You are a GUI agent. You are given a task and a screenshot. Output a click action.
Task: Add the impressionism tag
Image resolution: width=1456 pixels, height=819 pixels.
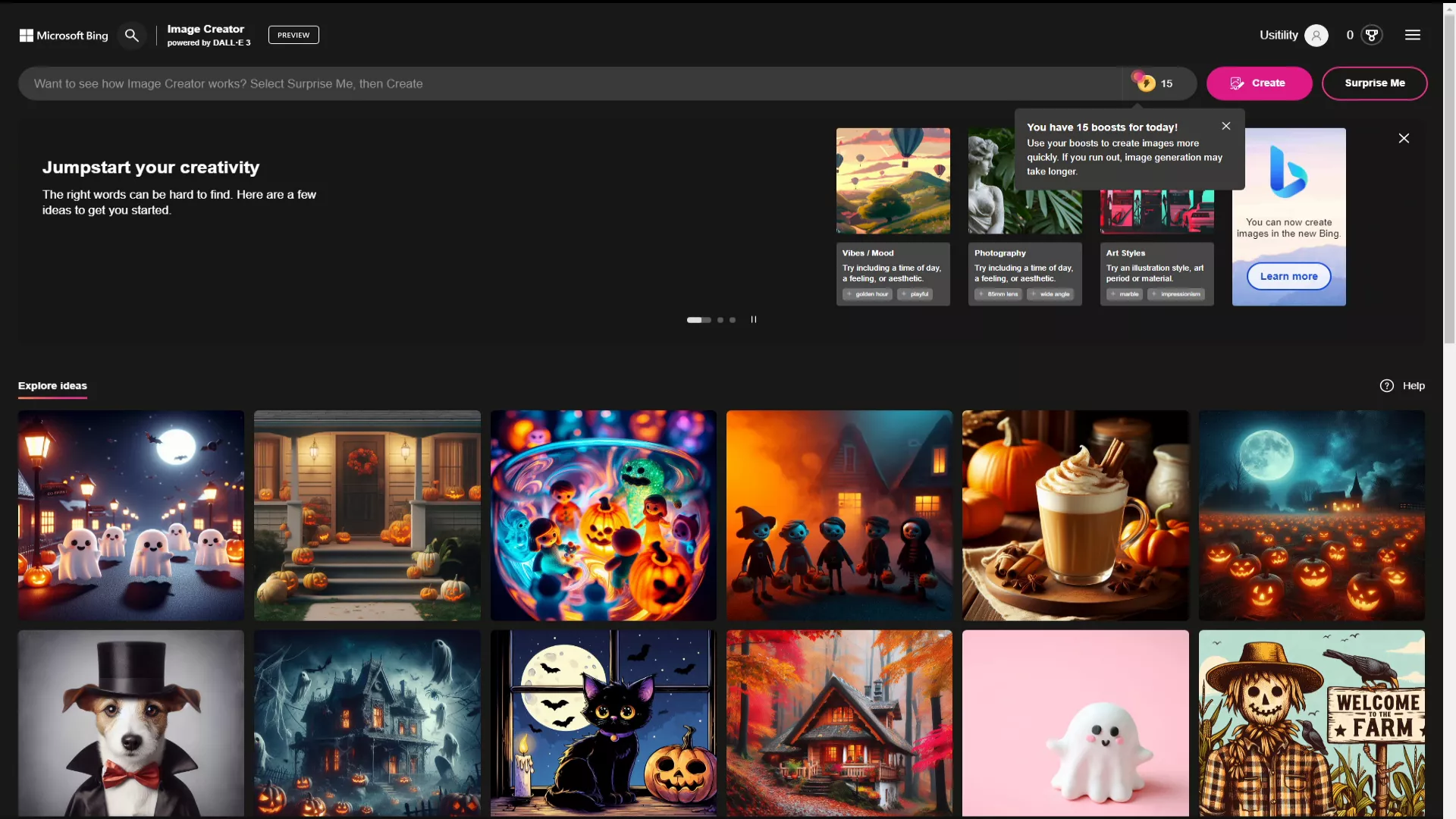(1176, 294)
